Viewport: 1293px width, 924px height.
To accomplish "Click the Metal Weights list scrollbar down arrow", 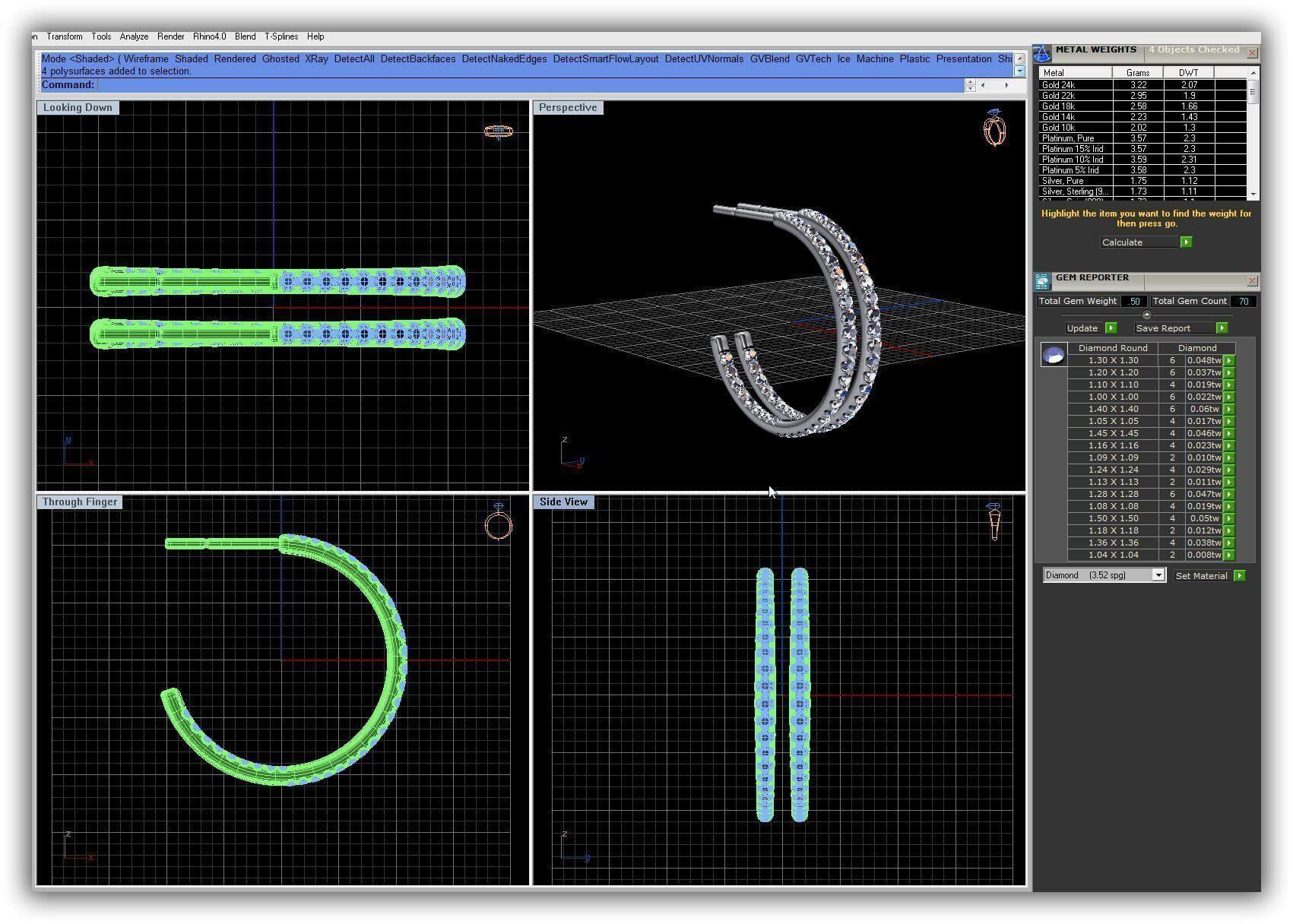I will 1253,194.
